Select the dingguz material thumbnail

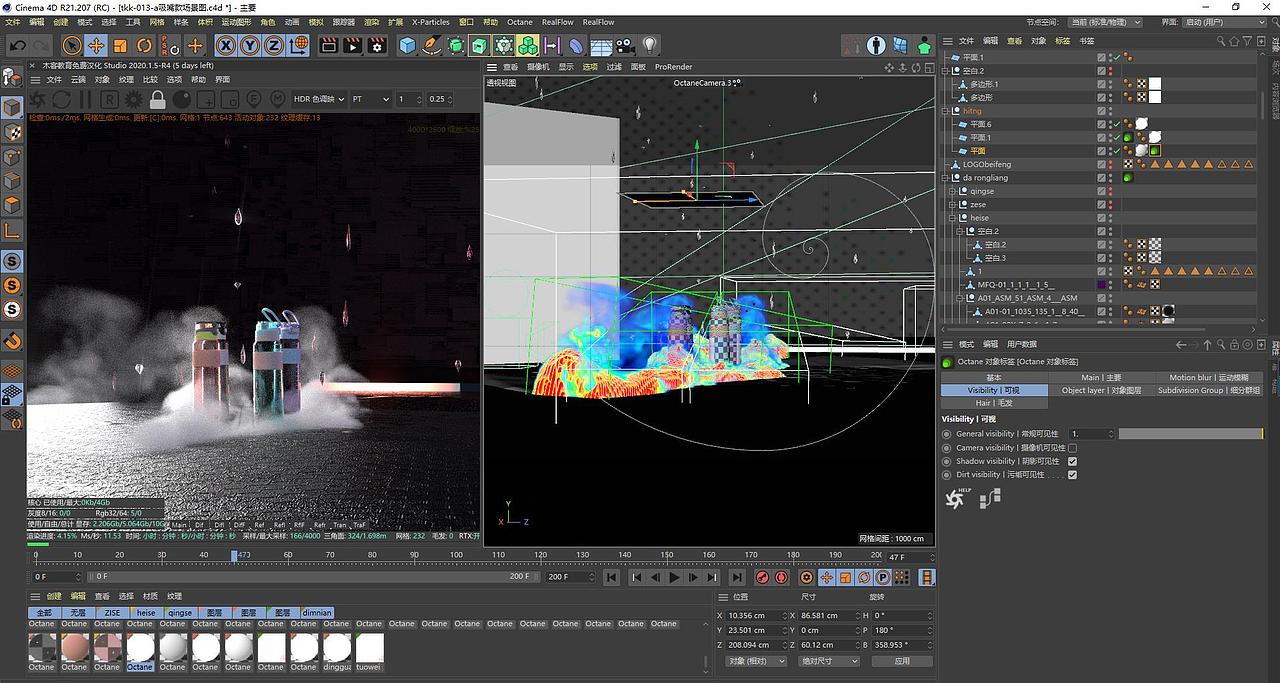point(337,649)
